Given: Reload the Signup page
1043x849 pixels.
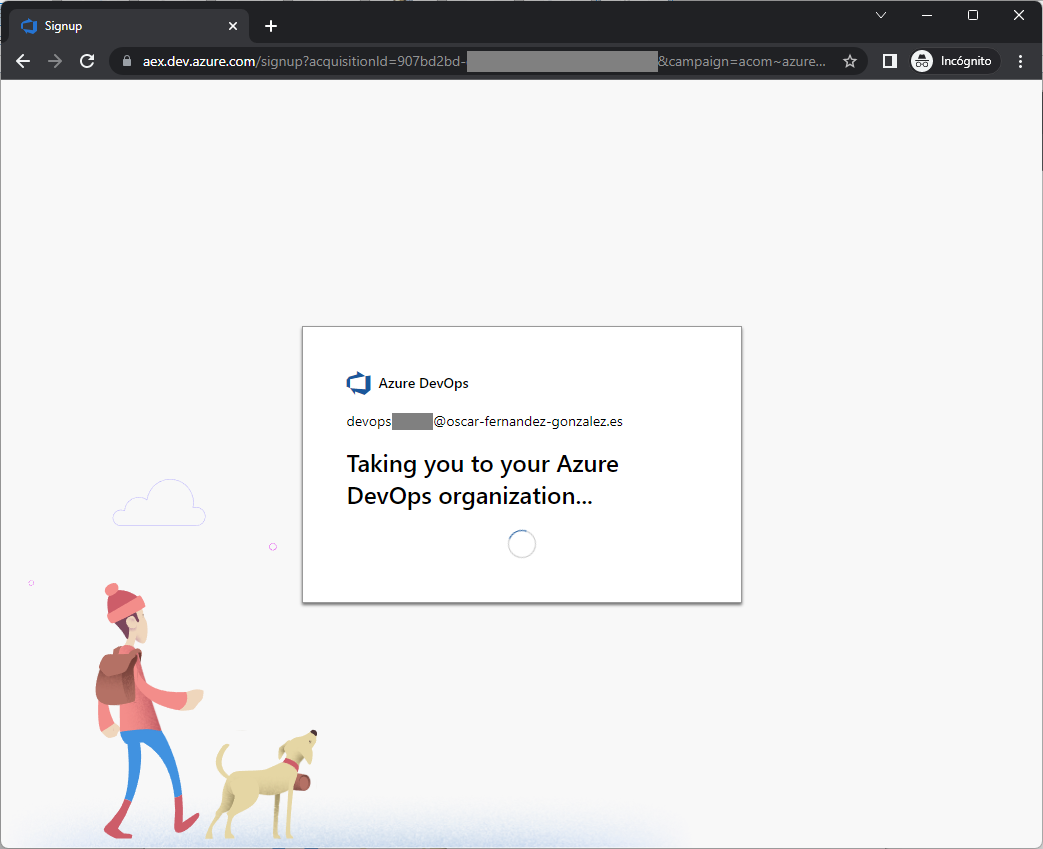Looking at the screenshot, I should (x=87, y=61).
